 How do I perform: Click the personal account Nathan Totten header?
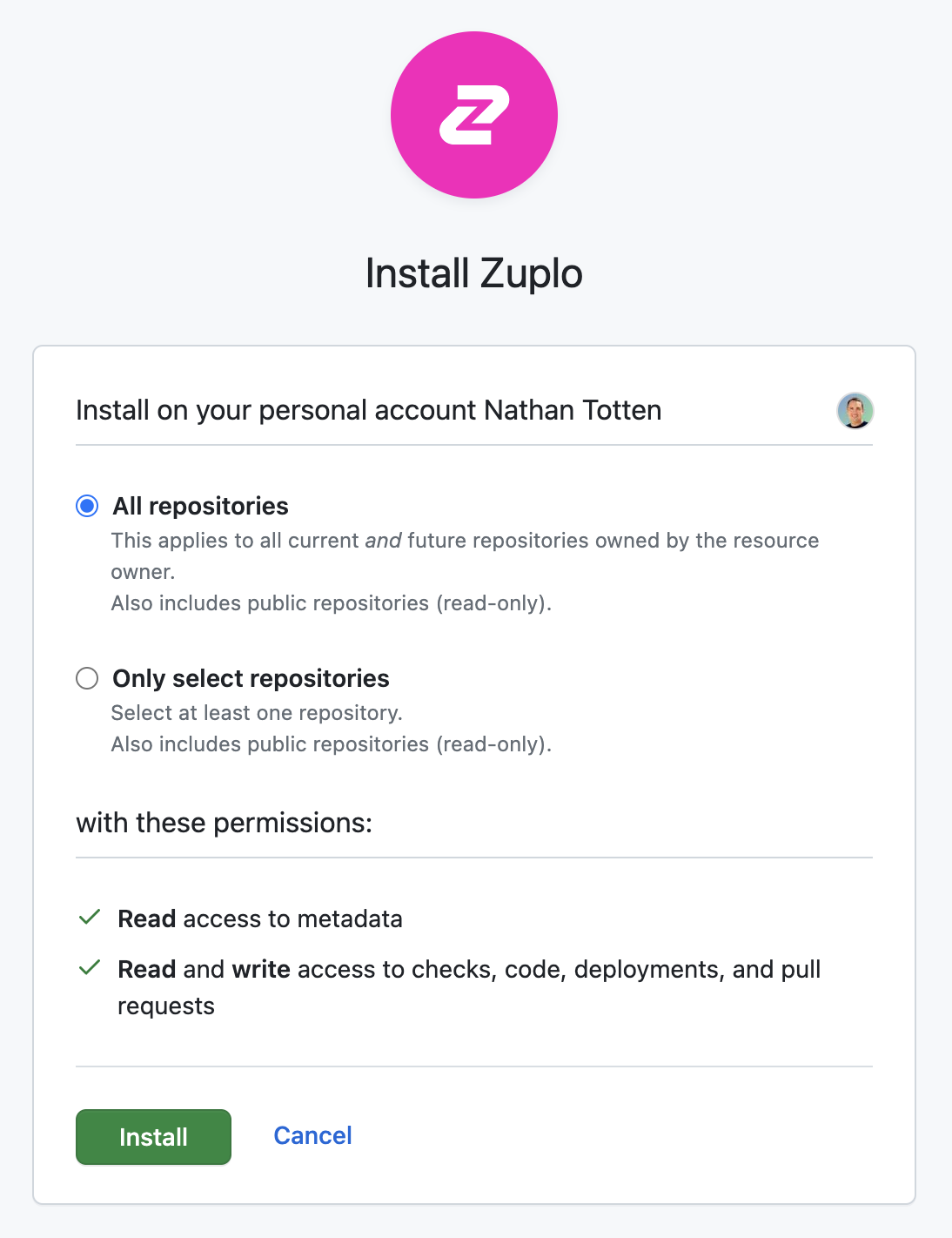coord(369,410)
